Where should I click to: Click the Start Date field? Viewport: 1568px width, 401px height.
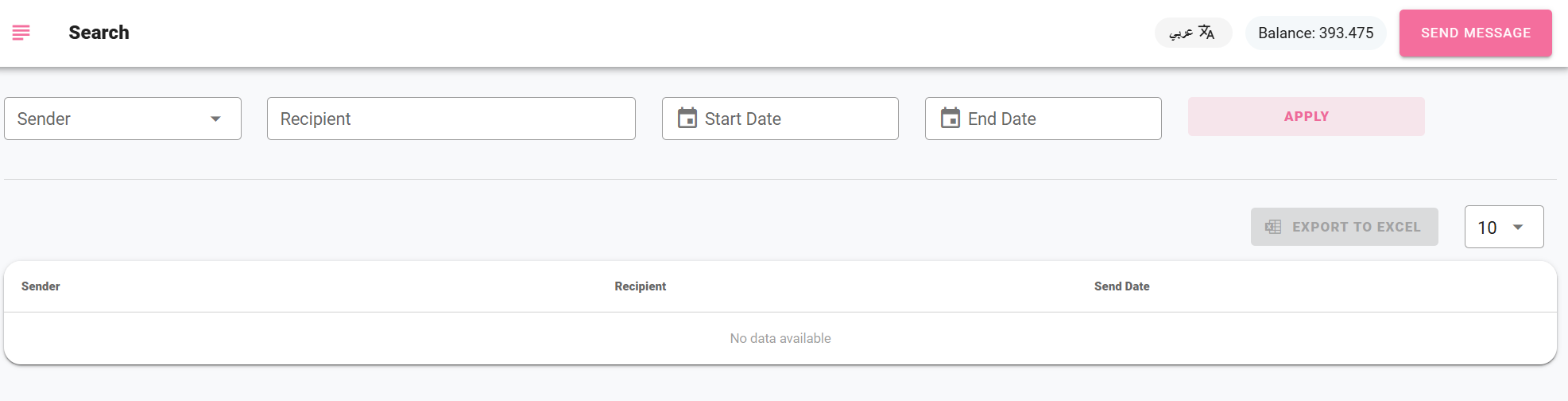(780, 119)
